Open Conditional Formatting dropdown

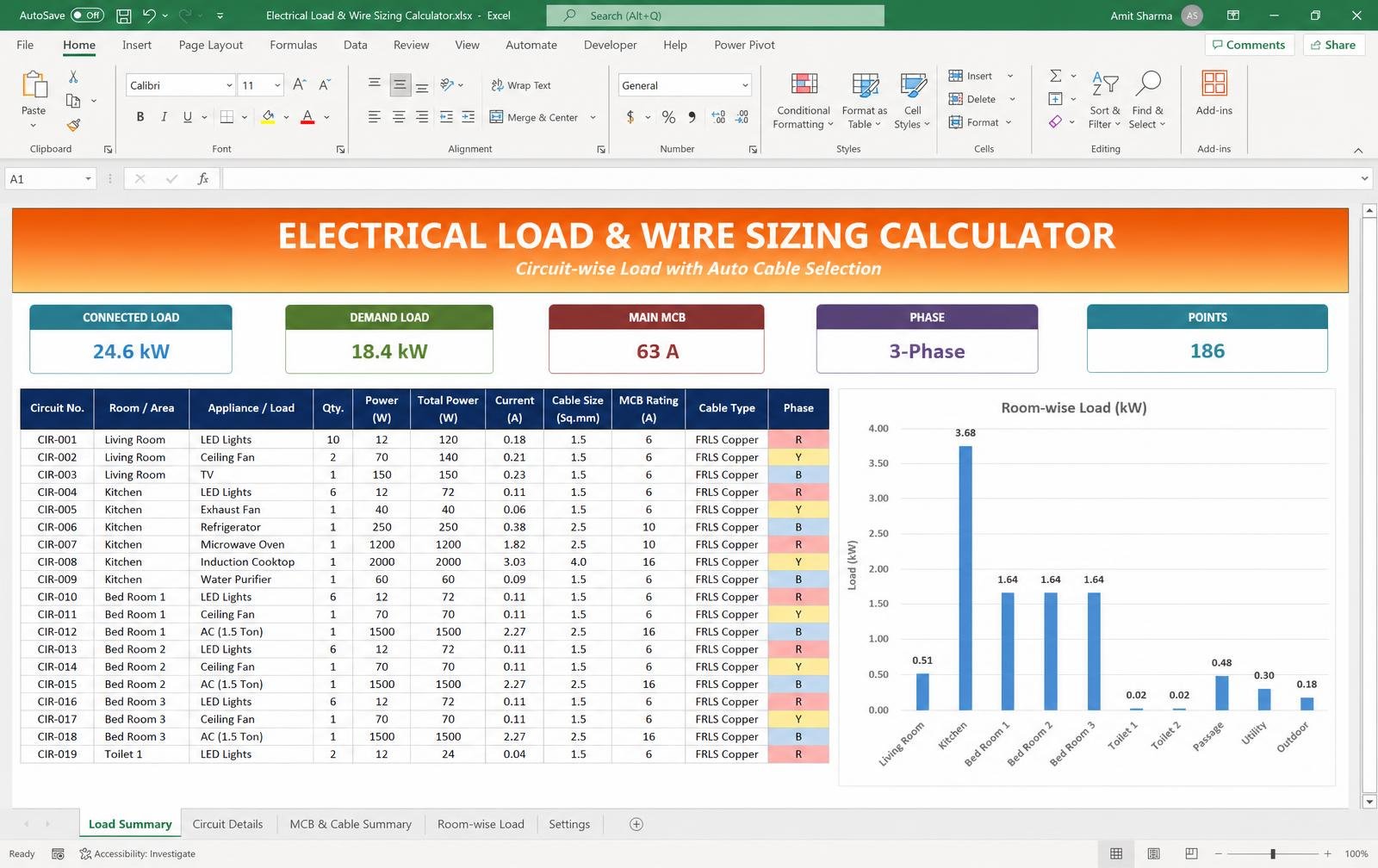tap(803, 101)
